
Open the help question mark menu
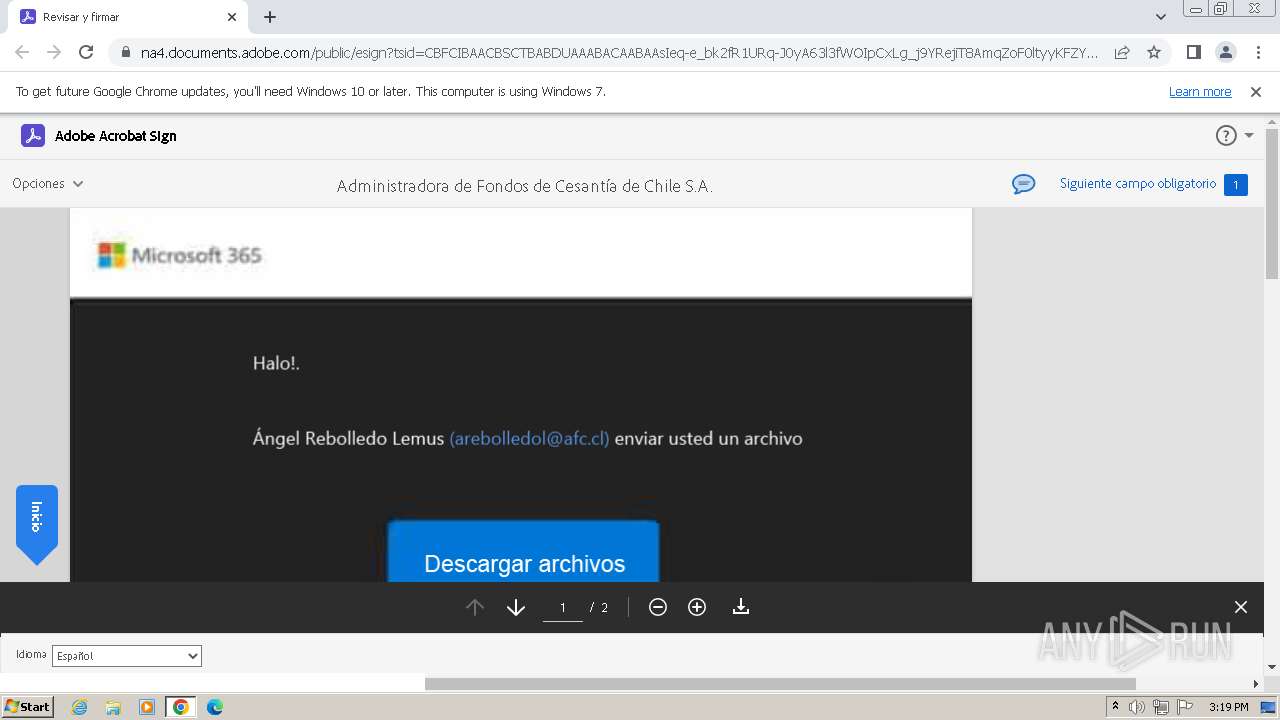[1226, 136]
